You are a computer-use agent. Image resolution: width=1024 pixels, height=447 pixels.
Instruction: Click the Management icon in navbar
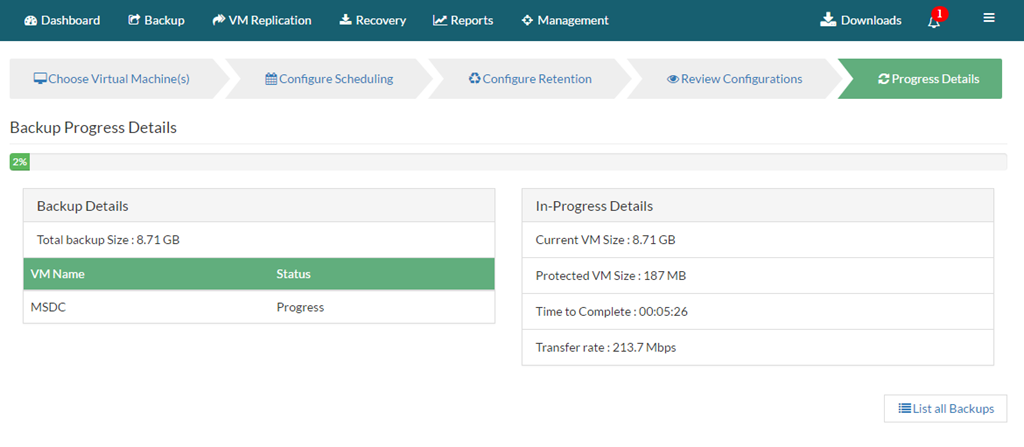click(528, 20)
